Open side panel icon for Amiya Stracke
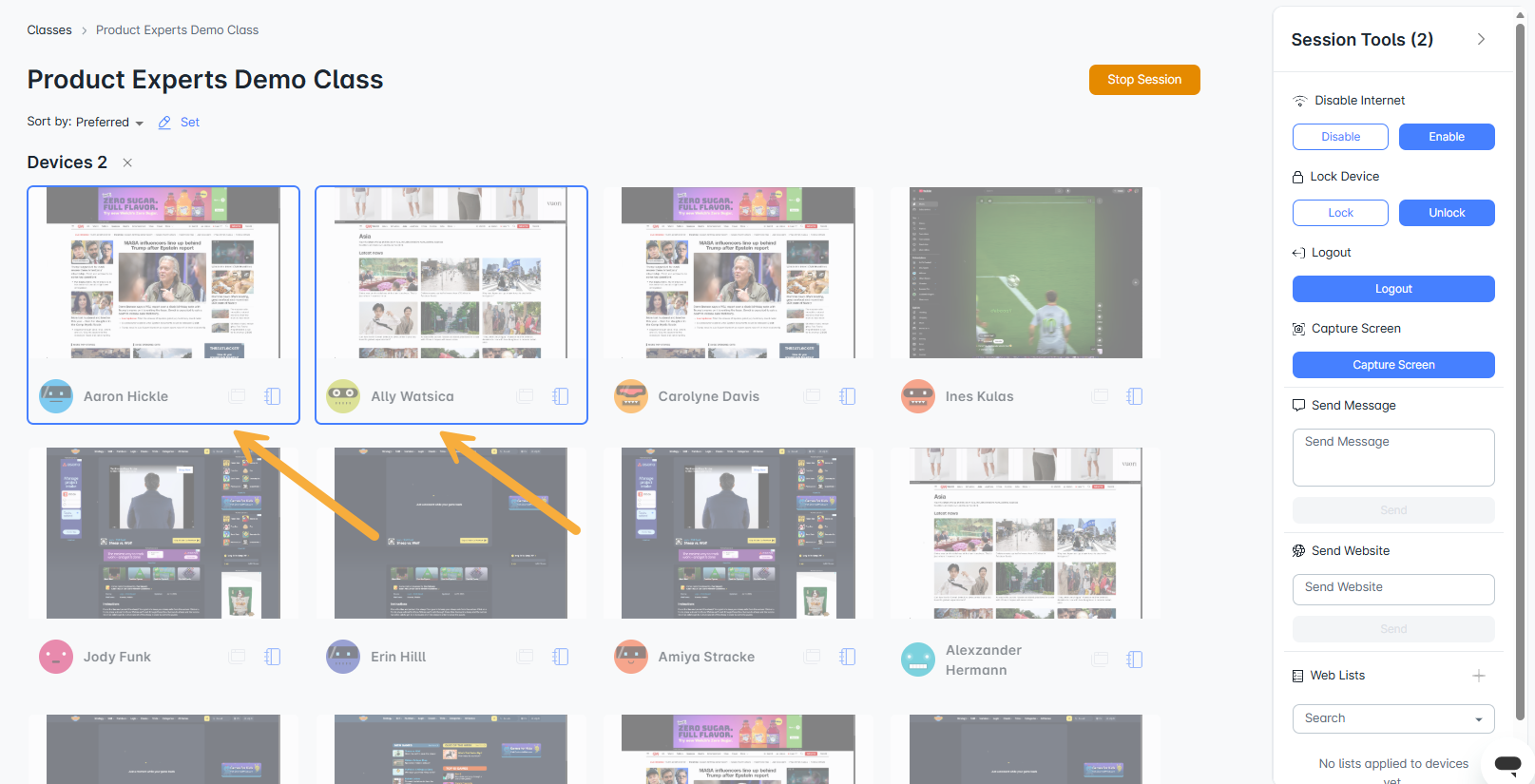Image resolution: width=1535 pixels, height=784 pixels. click(x=848, y=657)
